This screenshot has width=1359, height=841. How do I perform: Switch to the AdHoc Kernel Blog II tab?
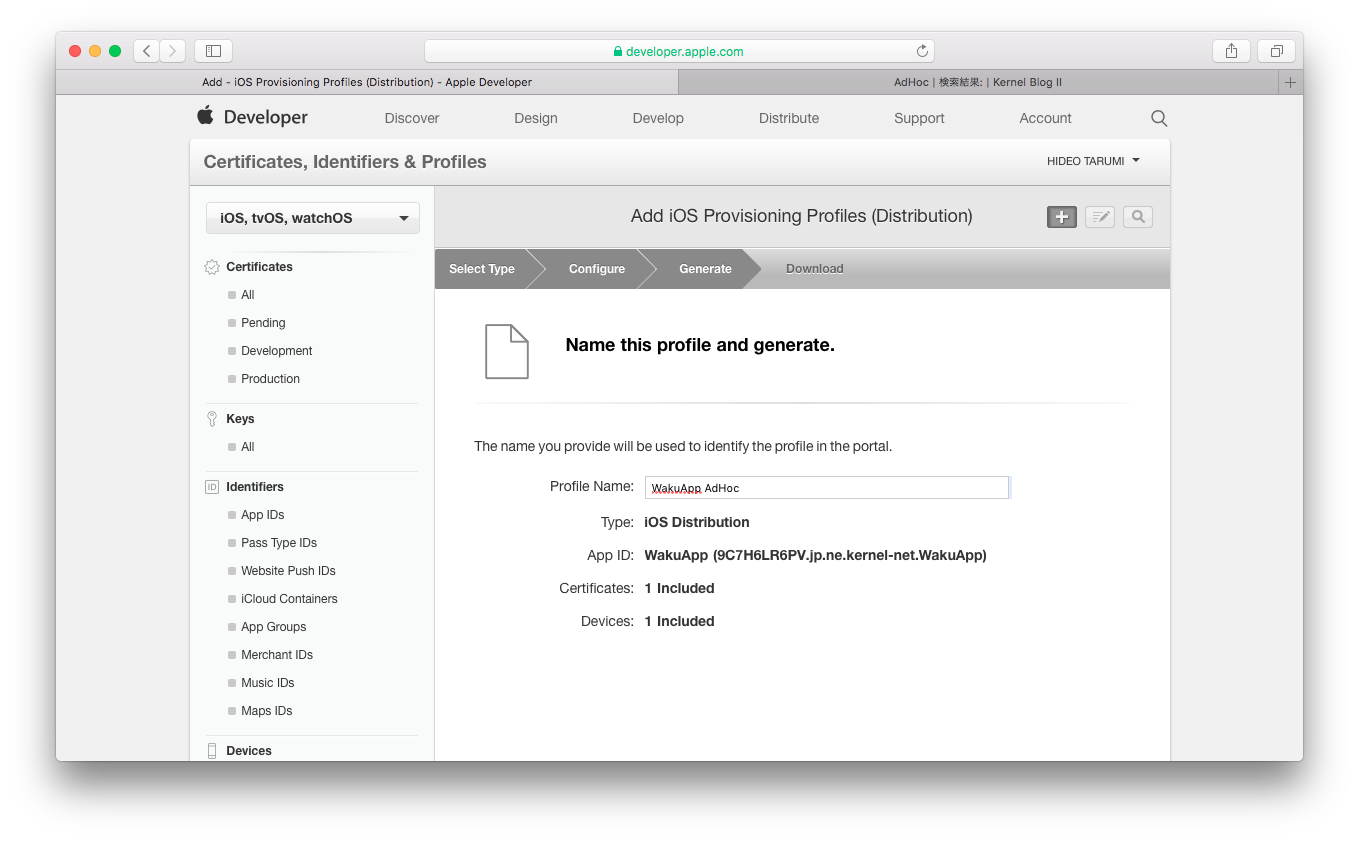click(977, 82)
